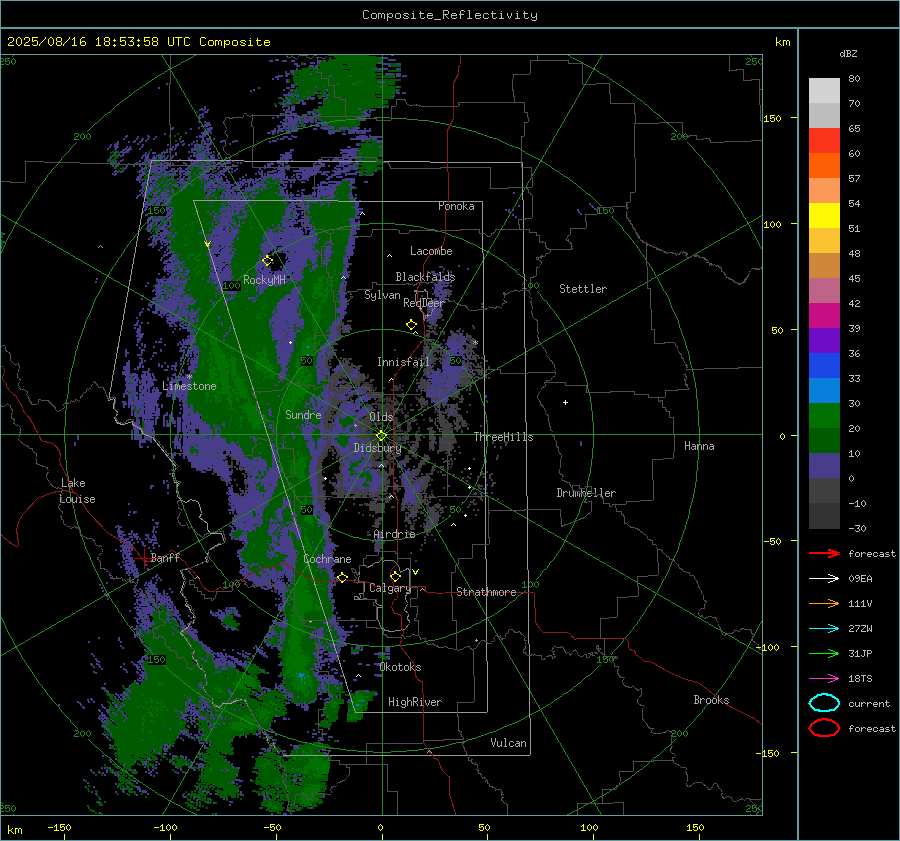This screenshot has height=841, width=900.
Task: Click the red forecast ellipse icon
Action: (x=824, y=728)
